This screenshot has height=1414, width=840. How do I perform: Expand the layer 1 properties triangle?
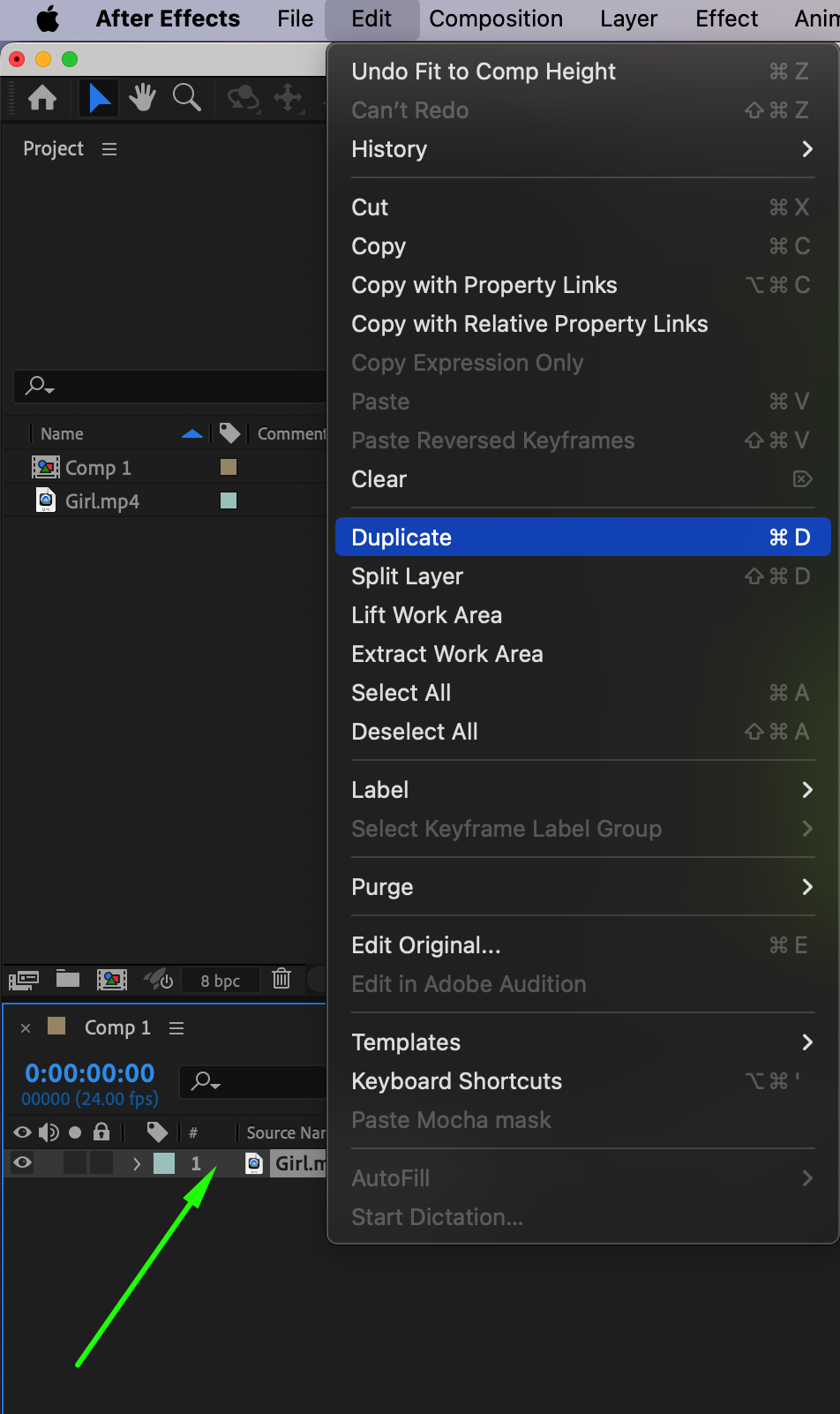pos(137,1163)
